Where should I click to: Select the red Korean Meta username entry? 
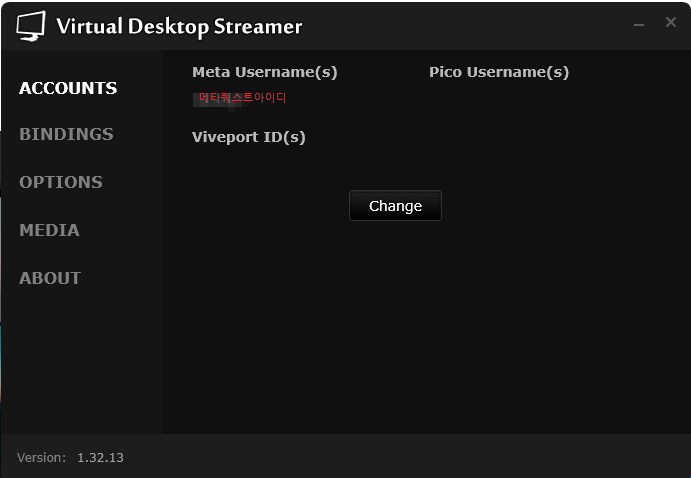[243, 98]
